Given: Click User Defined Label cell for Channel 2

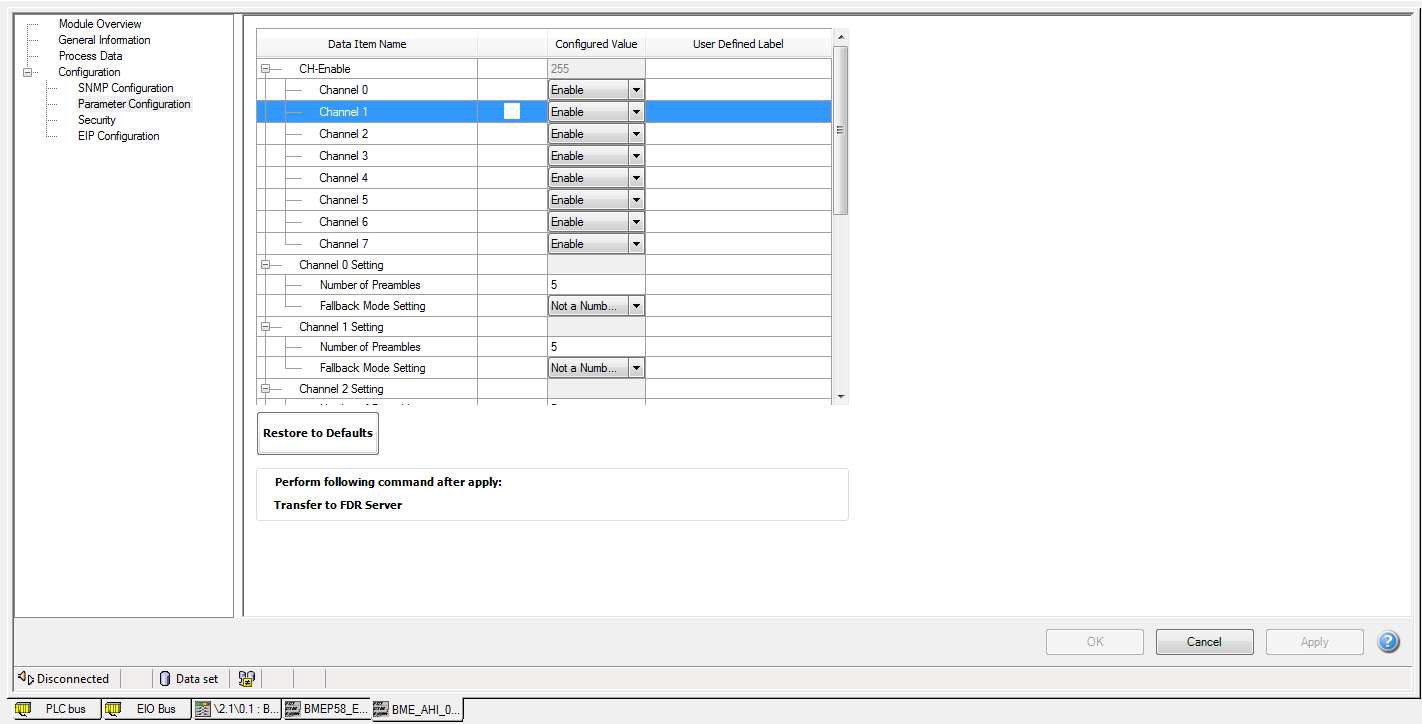Looking at the screenshot, I should (738, 134).
